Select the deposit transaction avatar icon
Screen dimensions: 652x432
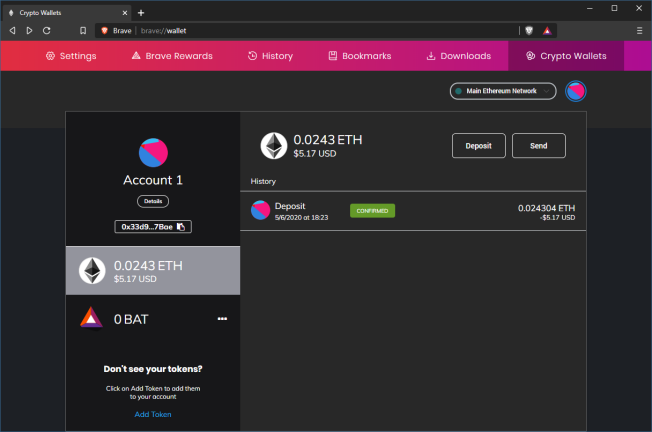click(x=260, y=210)
